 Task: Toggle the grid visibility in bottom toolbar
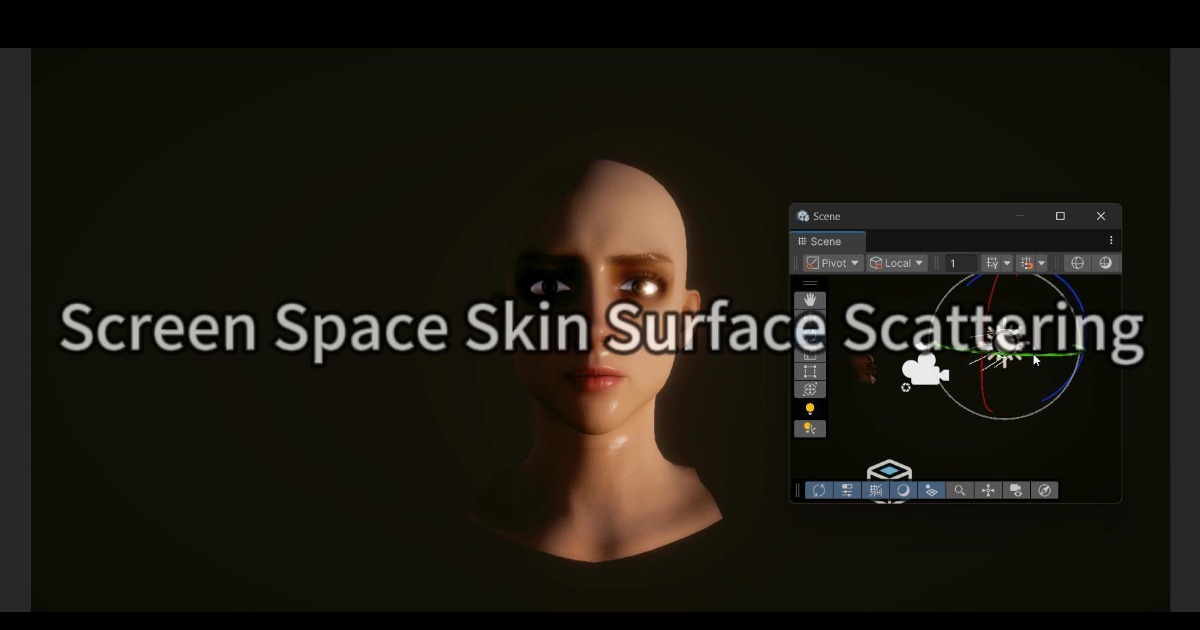point(876,490)
